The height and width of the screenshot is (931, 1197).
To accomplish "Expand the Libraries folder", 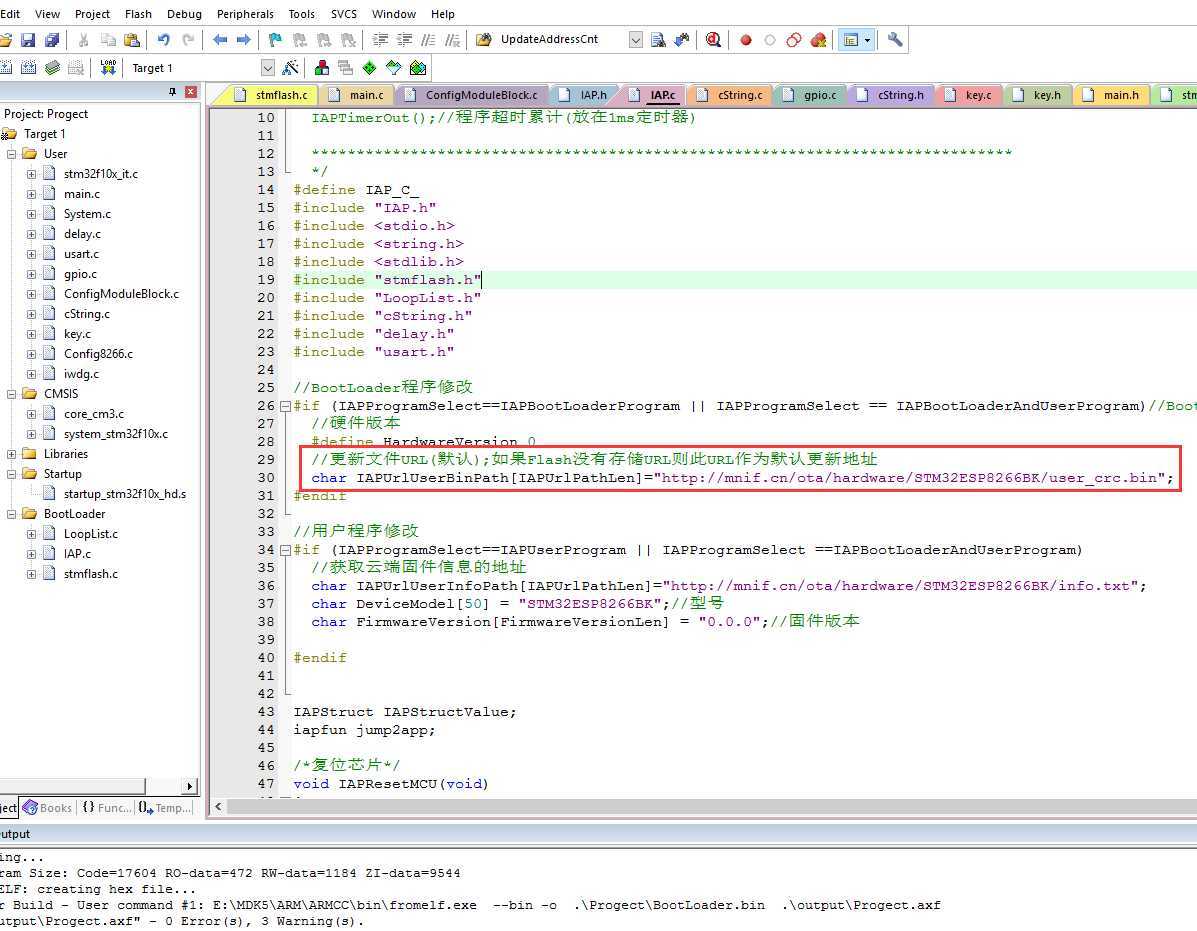I will click(11, 454).
